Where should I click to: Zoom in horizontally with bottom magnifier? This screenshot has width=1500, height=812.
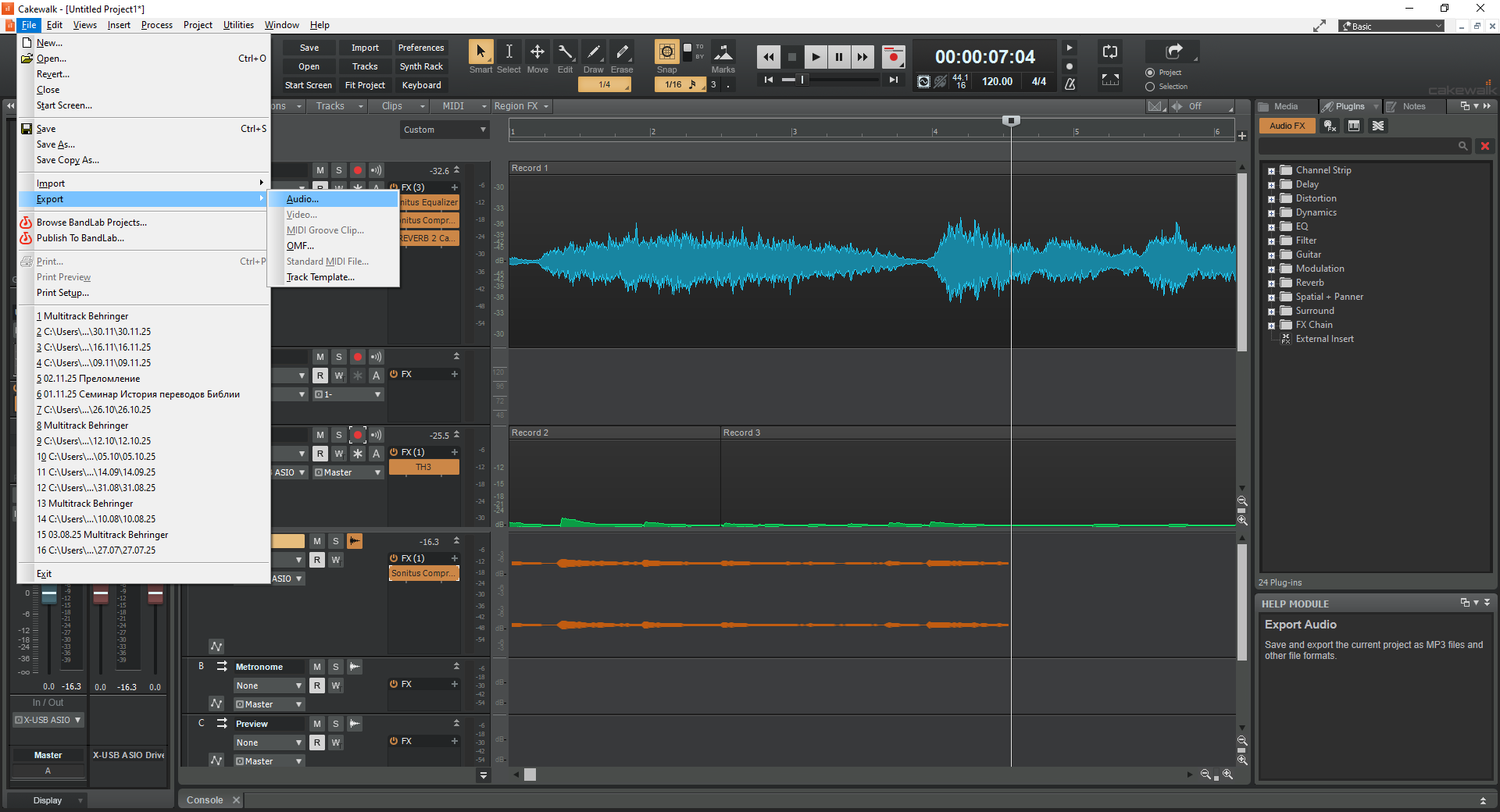click(x=1227, y=775)
